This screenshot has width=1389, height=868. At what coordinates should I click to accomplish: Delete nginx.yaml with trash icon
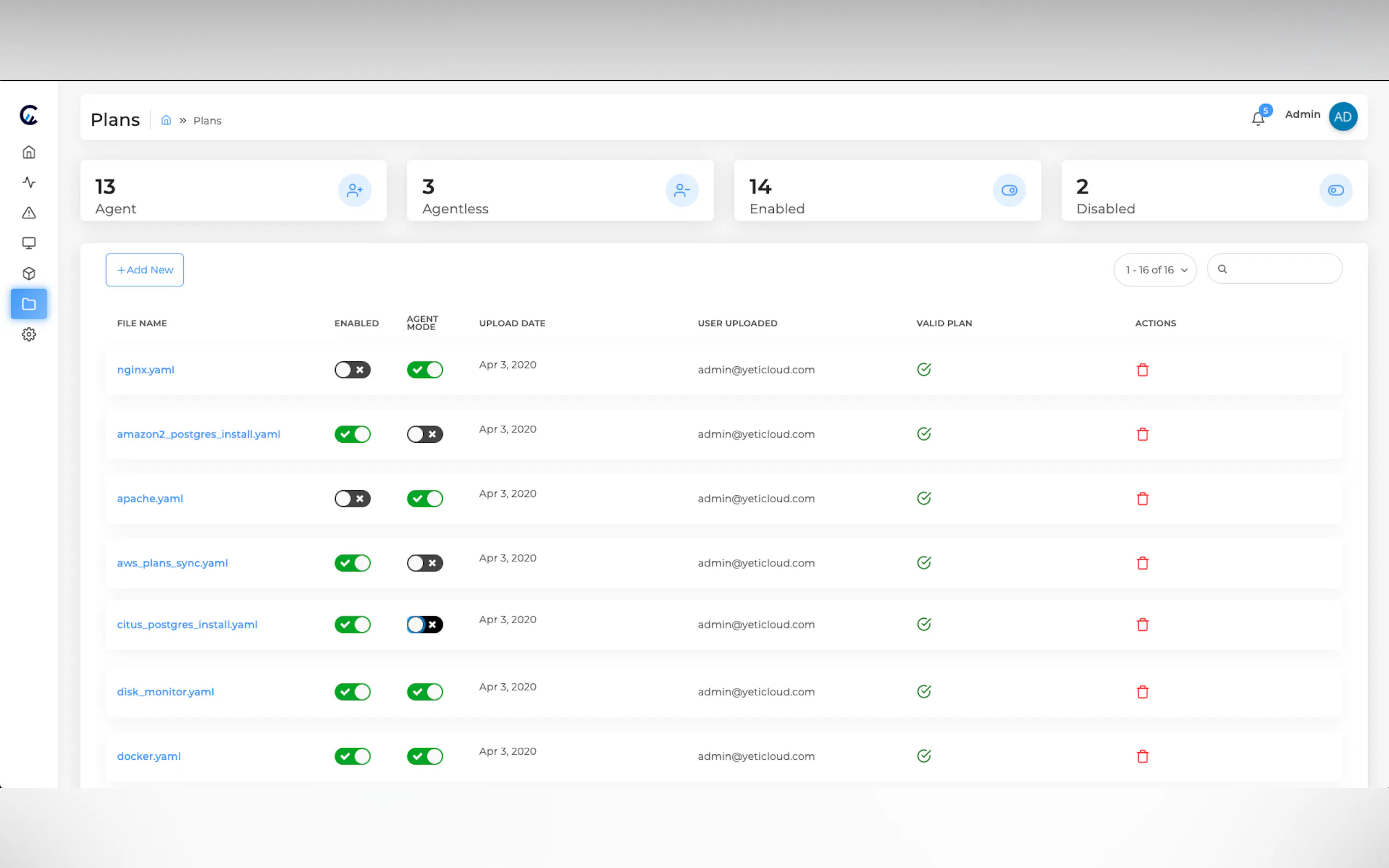tap(1143, 370)
